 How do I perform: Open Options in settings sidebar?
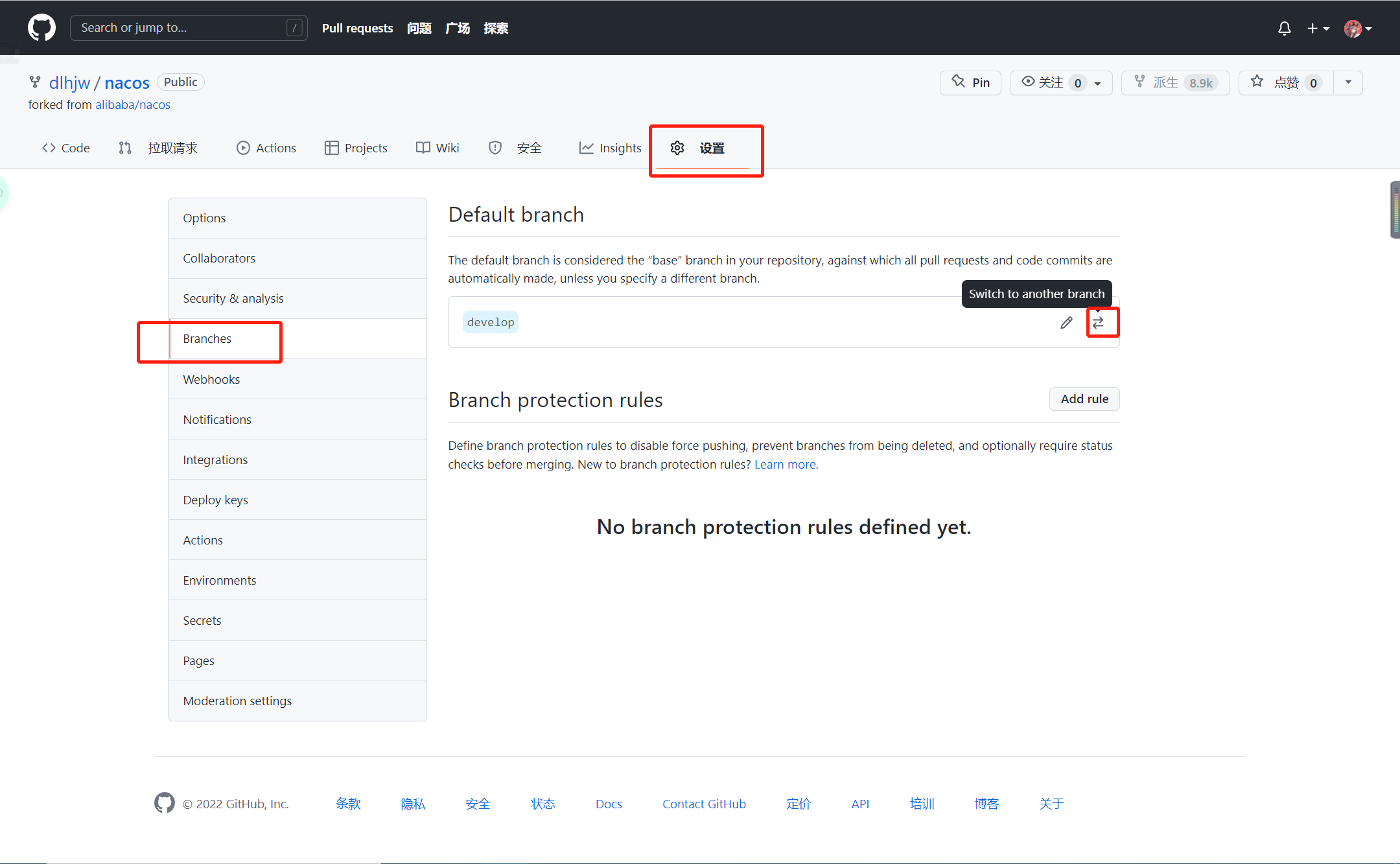pos(297,218)
